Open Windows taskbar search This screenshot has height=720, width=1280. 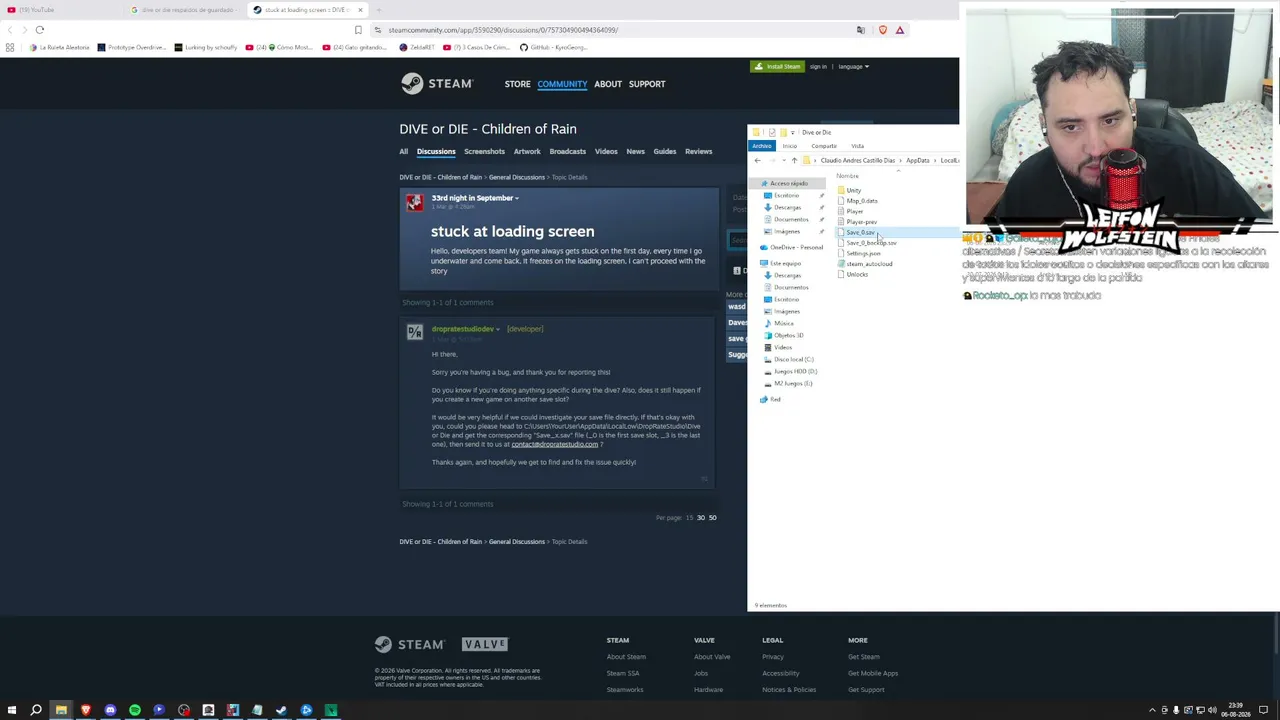tap(36, 710)
